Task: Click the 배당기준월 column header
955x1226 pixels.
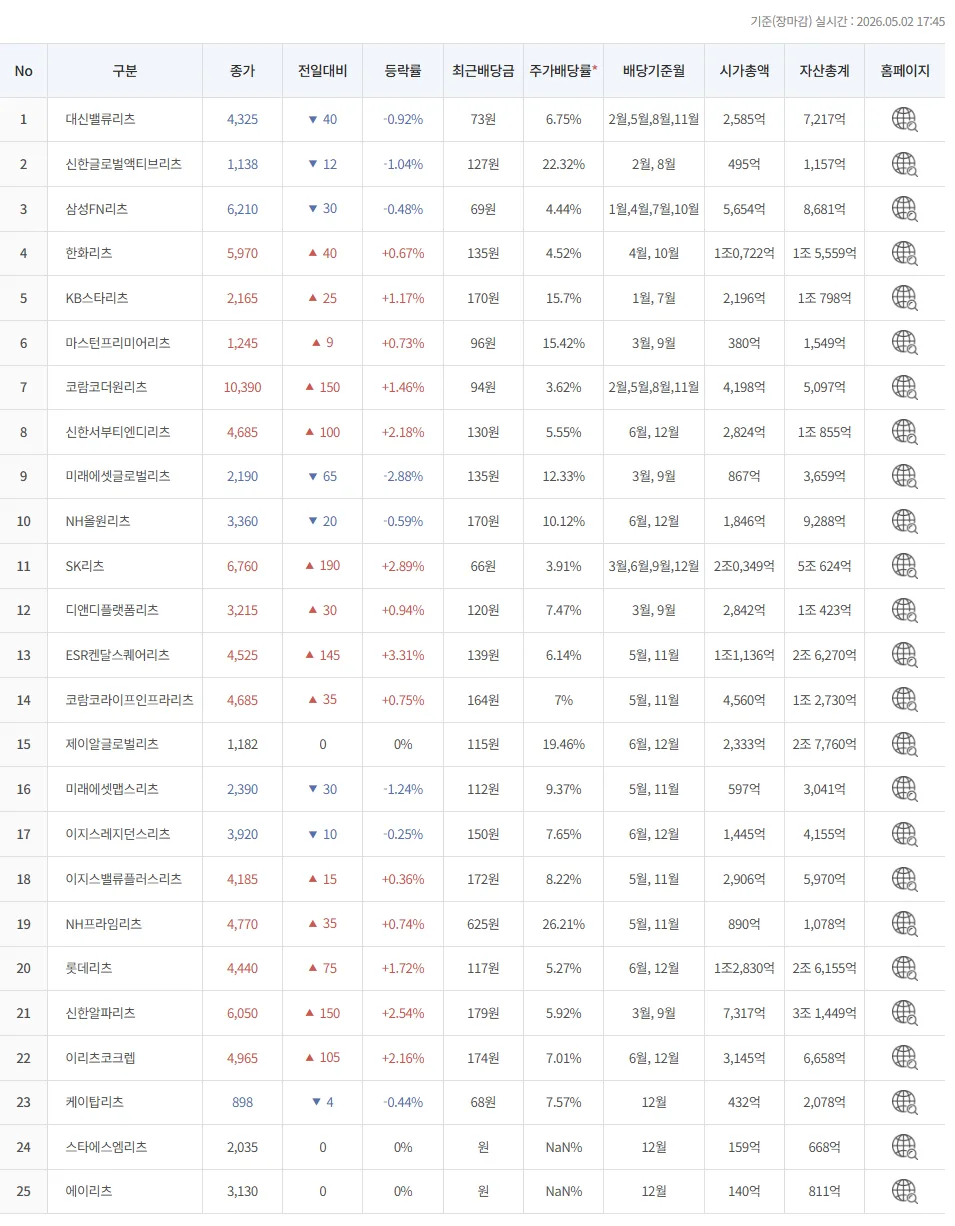Action: (x=654, y=71)
